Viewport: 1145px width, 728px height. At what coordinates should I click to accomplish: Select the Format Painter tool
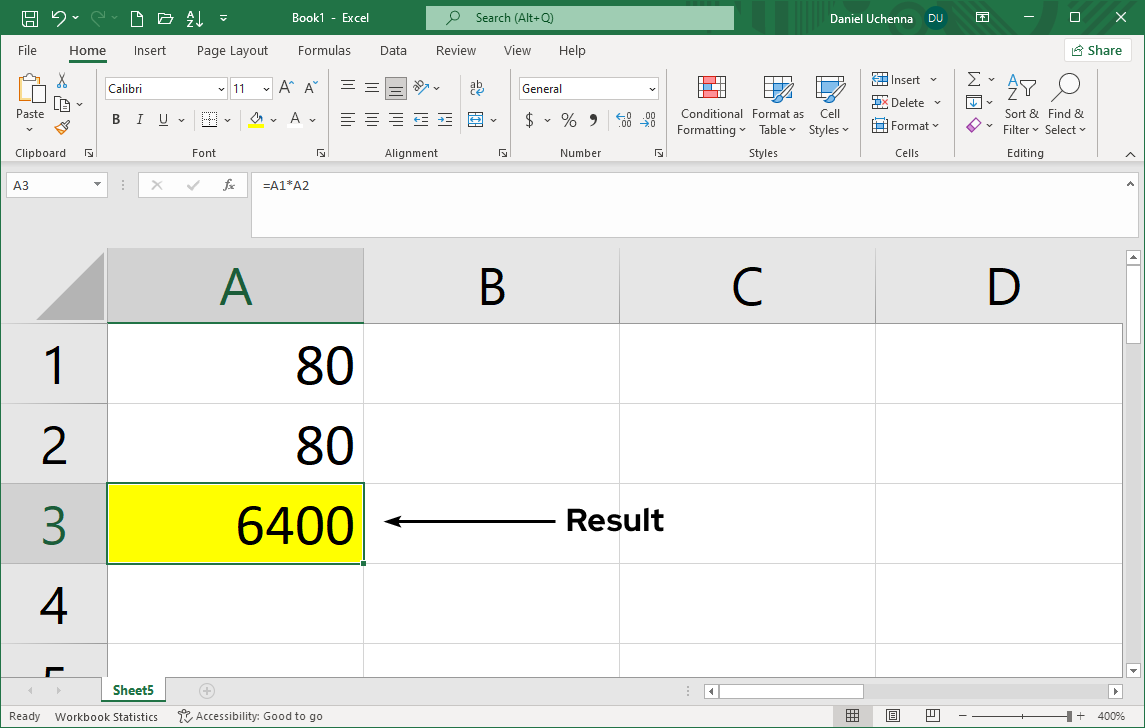pos(60,127)
